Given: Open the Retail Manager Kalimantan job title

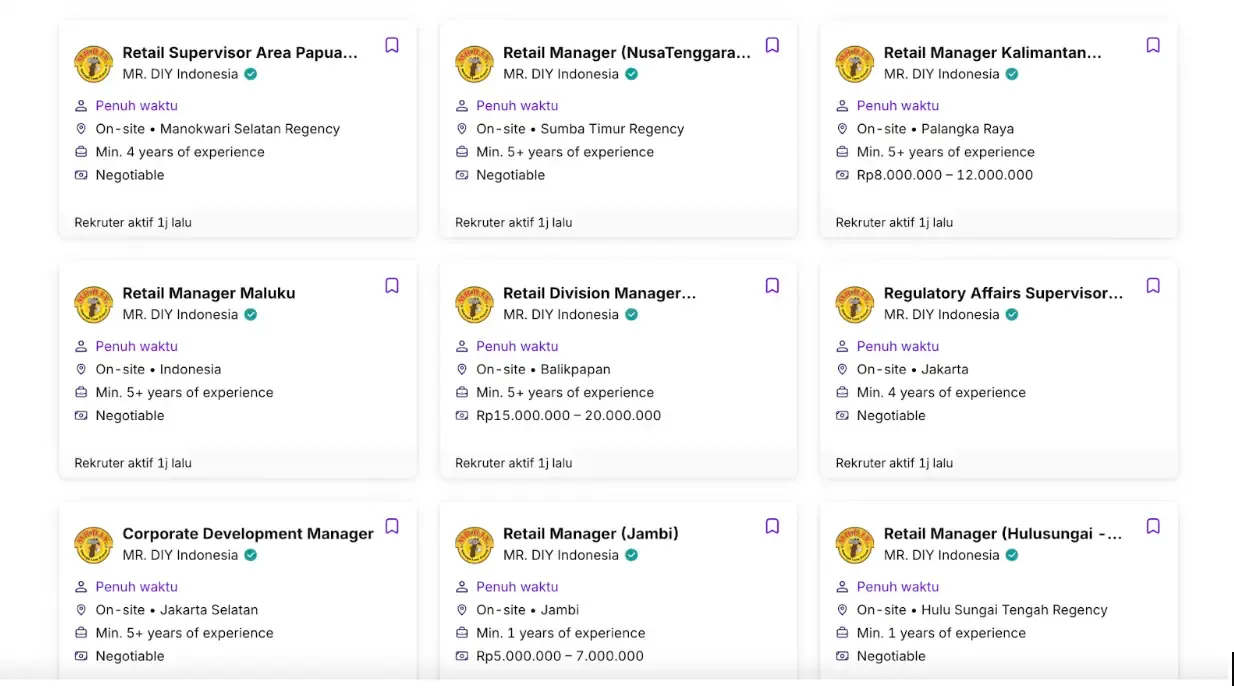Looking at the screenshot, I should tap(993, 53).
